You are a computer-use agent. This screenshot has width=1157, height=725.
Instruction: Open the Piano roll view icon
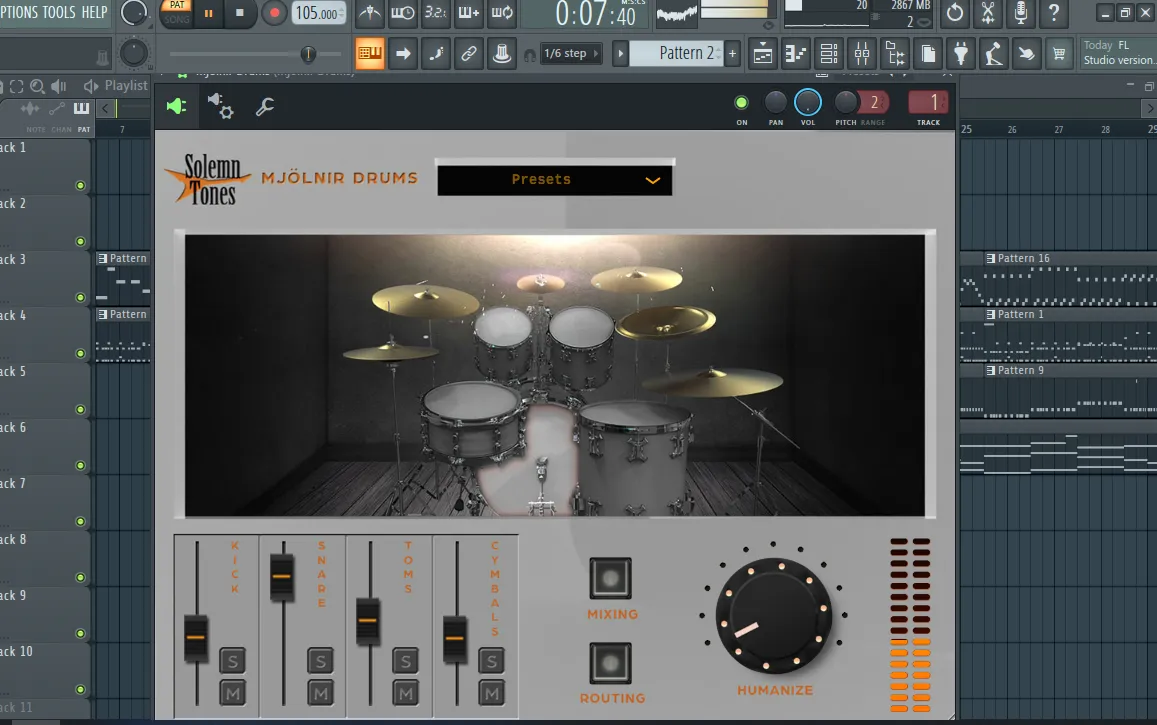pos(795,54)
